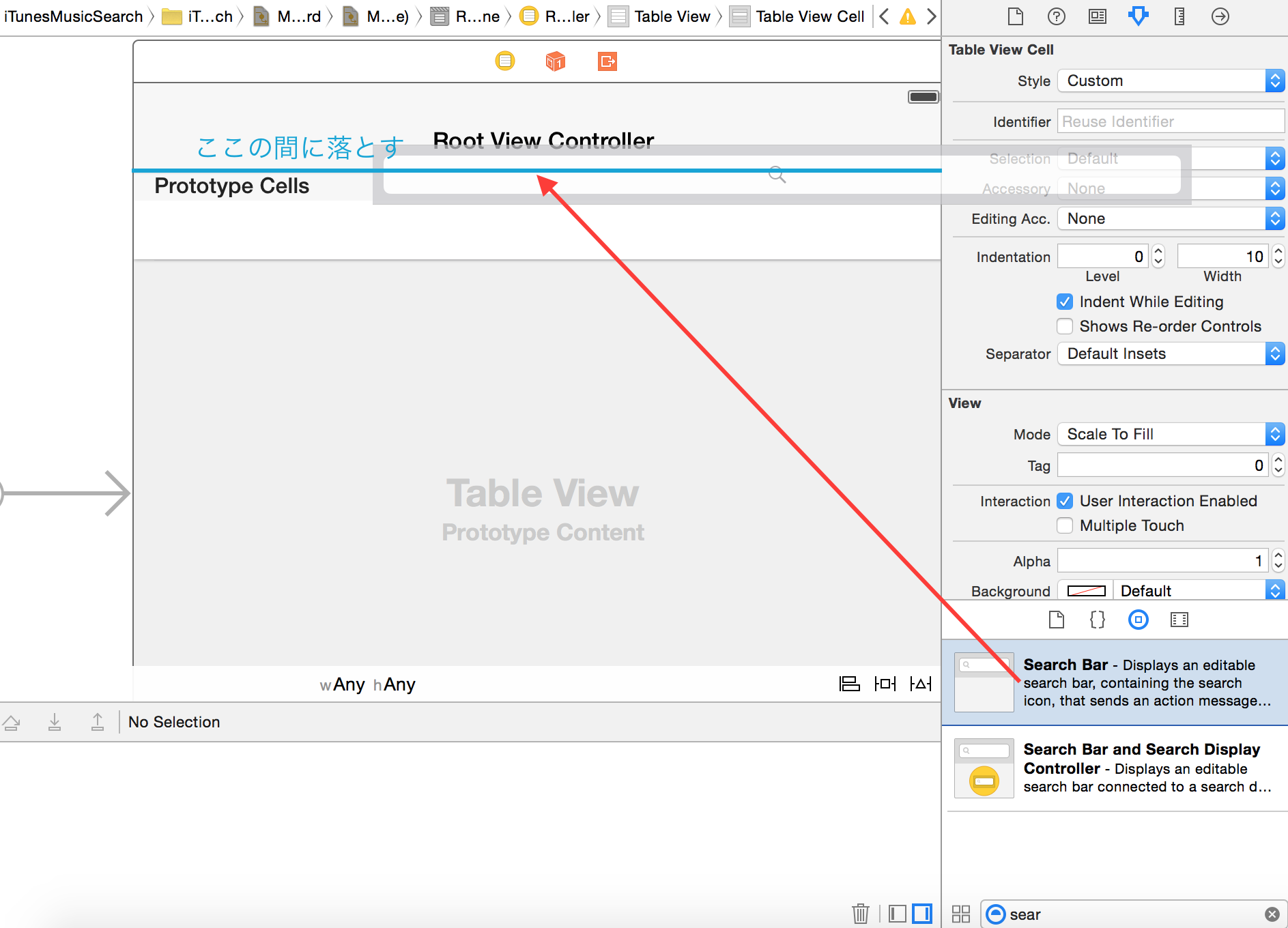Uncheck Indent While Editing
Screen dimensions: 1288x928
coord(1065,301)
